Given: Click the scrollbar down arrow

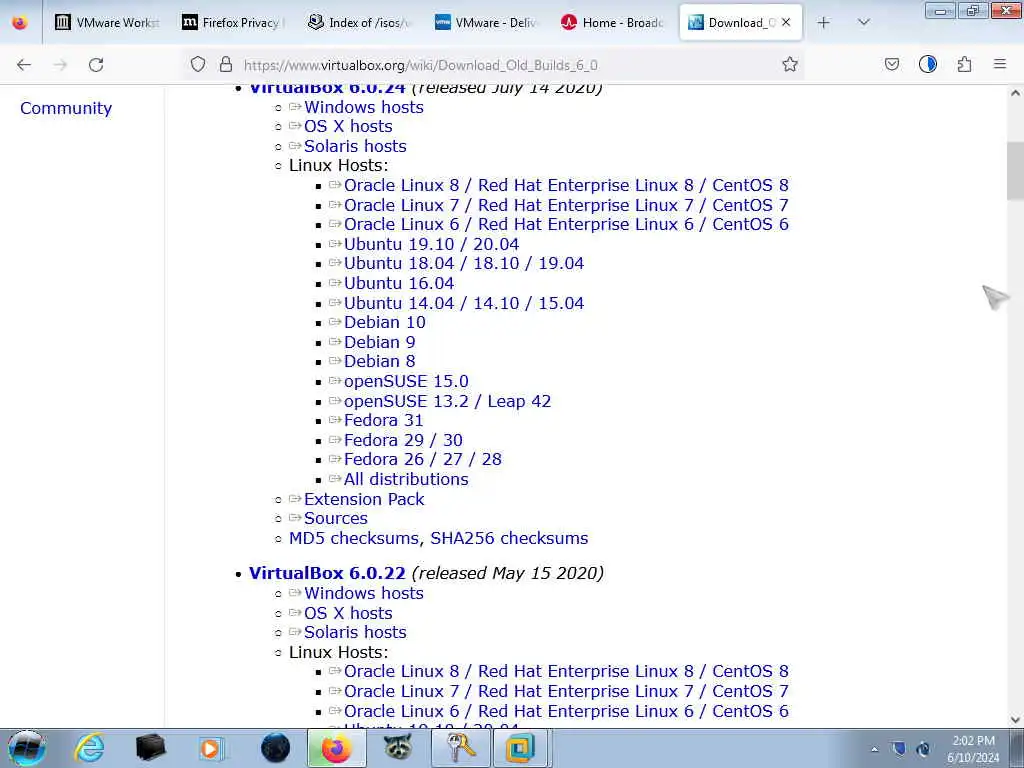Looking at the screenshot, I should (x=1015, y=720).
